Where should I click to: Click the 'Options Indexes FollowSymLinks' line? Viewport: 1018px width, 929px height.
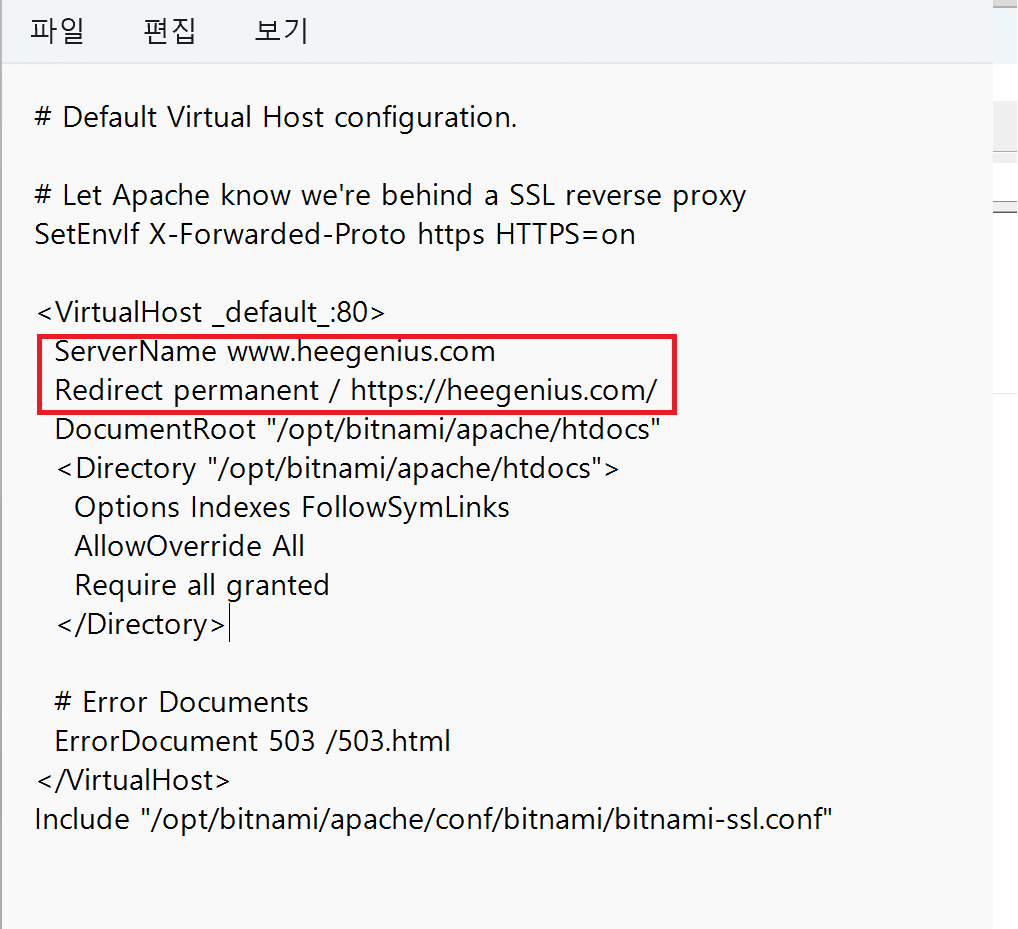(292, 507)
